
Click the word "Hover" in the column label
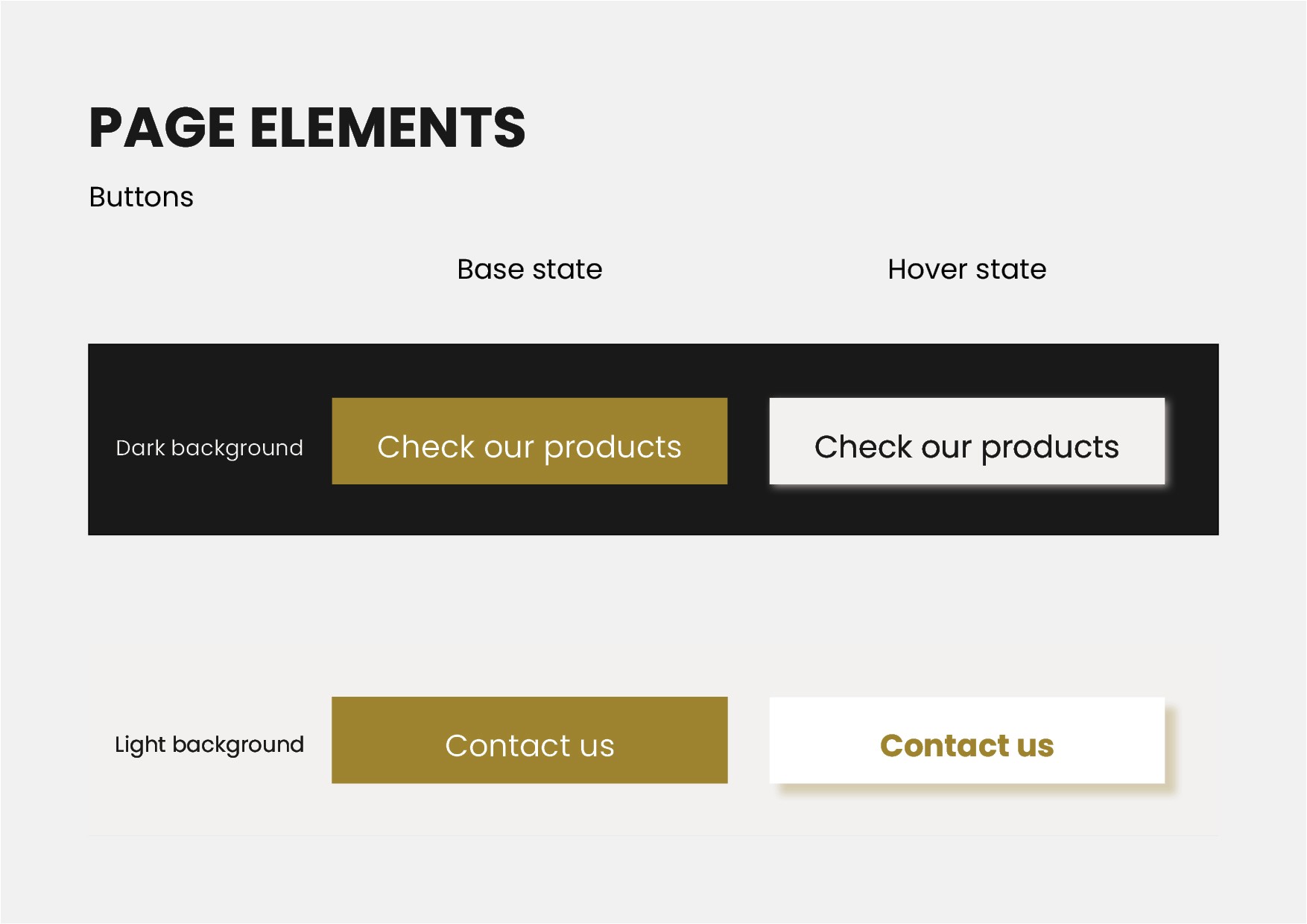(927, 269)
